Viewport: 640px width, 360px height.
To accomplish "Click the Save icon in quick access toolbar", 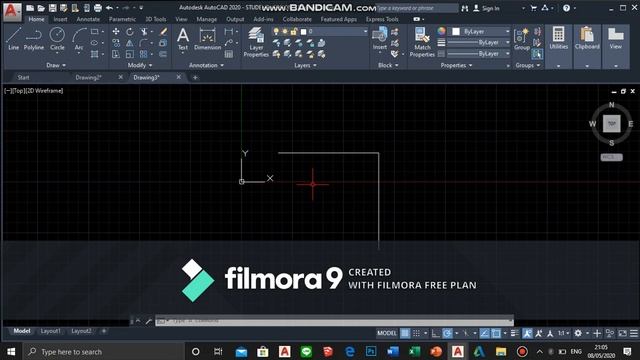I will click(x=53, y=8).
